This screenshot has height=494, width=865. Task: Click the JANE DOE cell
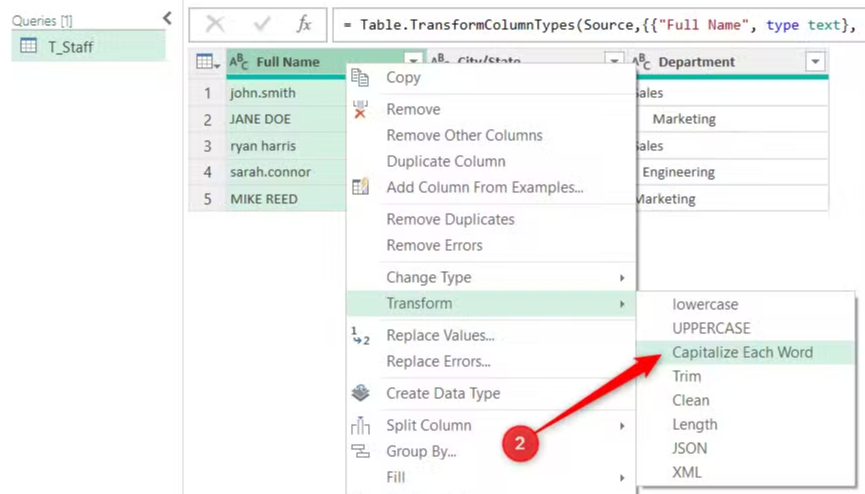286,119
